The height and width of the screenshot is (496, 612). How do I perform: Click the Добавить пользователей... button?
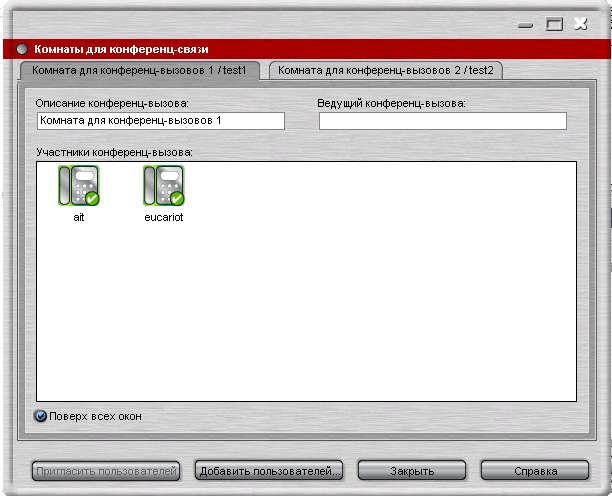click(x=269, y=471)
